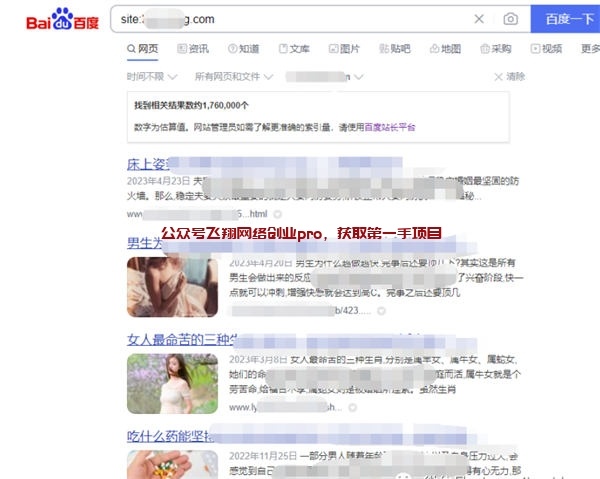Click 百度一下 search button

(566, 19)
